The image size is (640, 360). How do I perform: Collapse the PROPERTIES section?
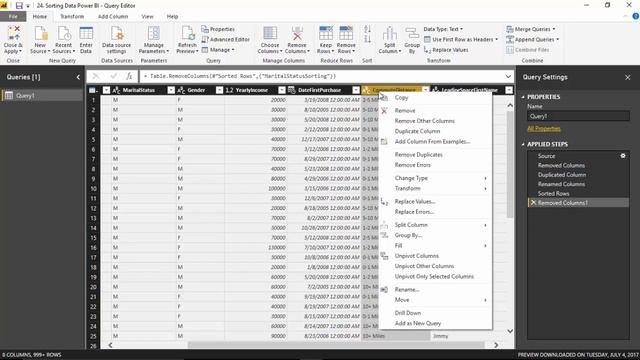[x=523, y=97]
